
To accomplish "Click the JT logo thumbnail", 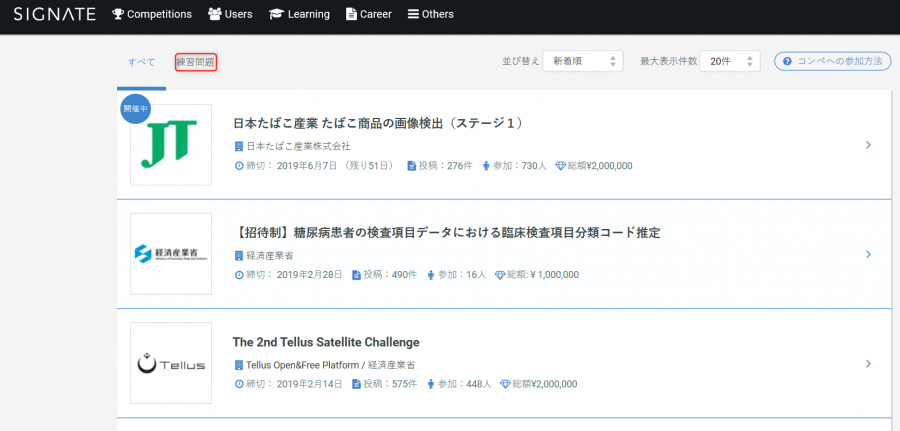I will 171,145.
